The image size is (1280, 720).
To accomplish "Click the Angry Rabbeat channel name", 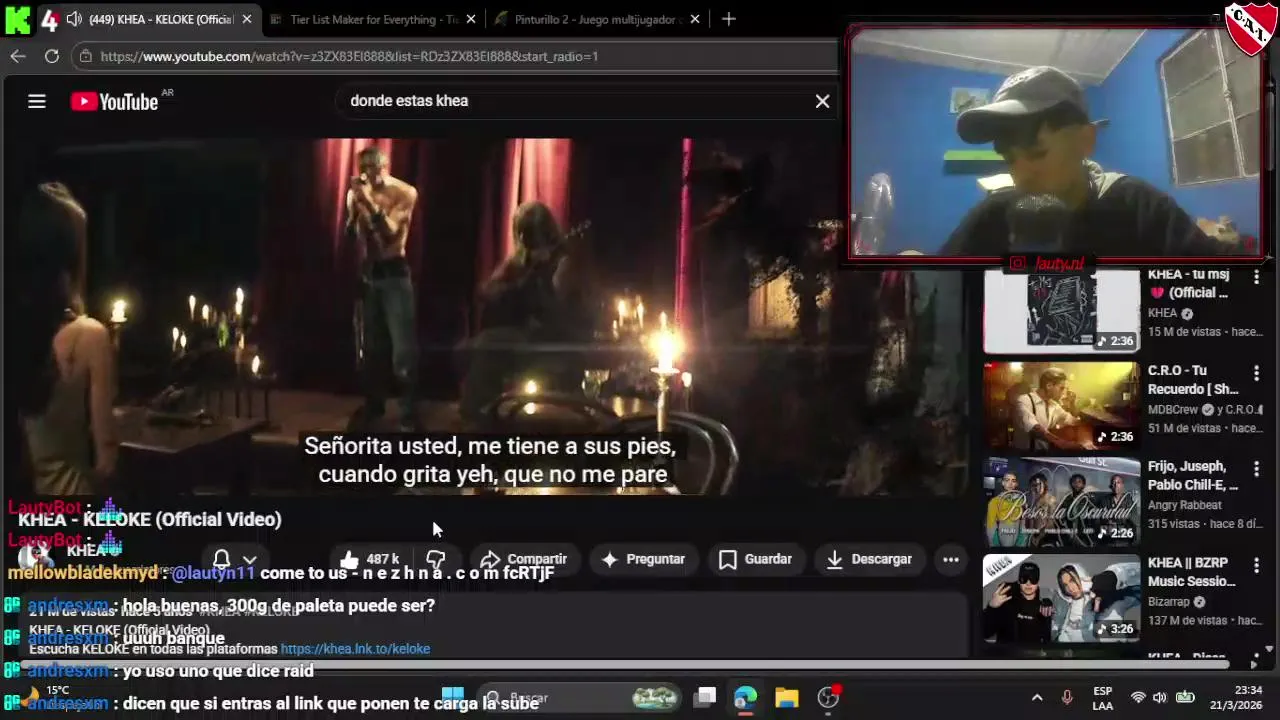I will (1185, 505).
